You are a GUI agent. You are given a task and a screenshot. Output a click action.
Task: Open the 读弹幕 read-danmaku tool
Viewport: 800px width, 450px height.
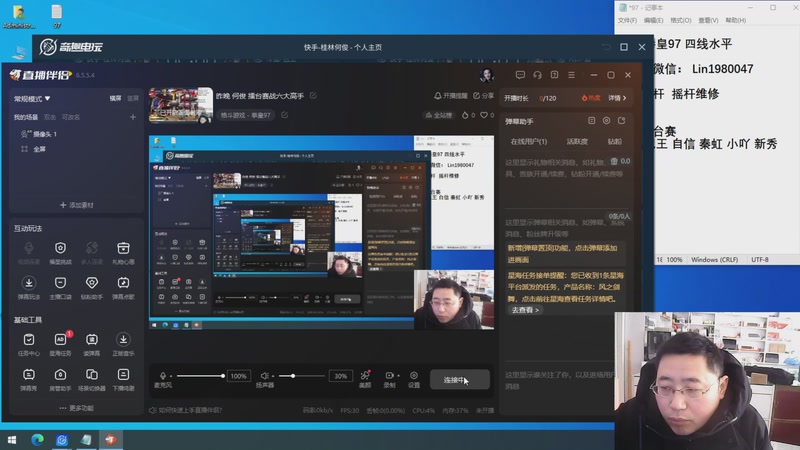pos(92,344)
